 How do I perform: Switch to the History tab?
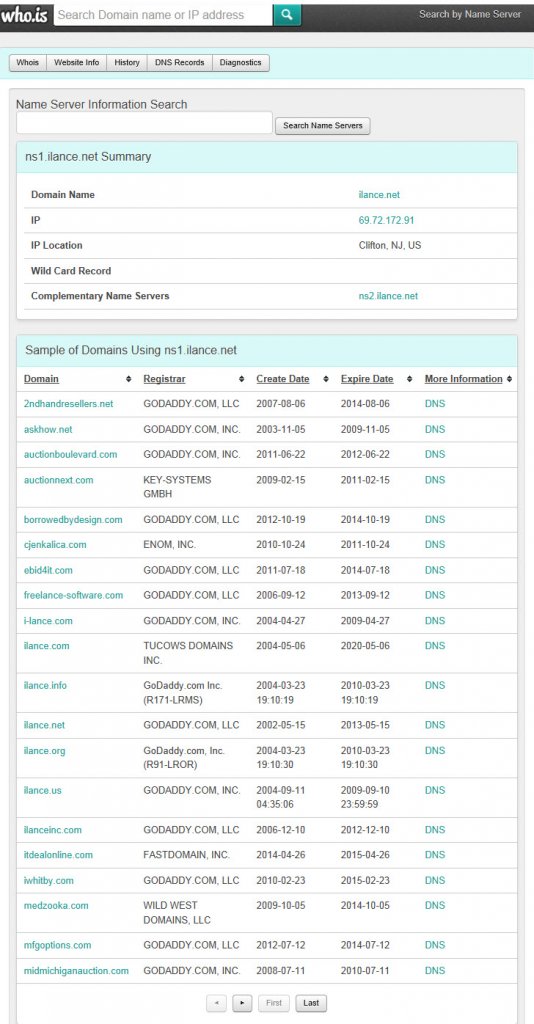(127, 63)
